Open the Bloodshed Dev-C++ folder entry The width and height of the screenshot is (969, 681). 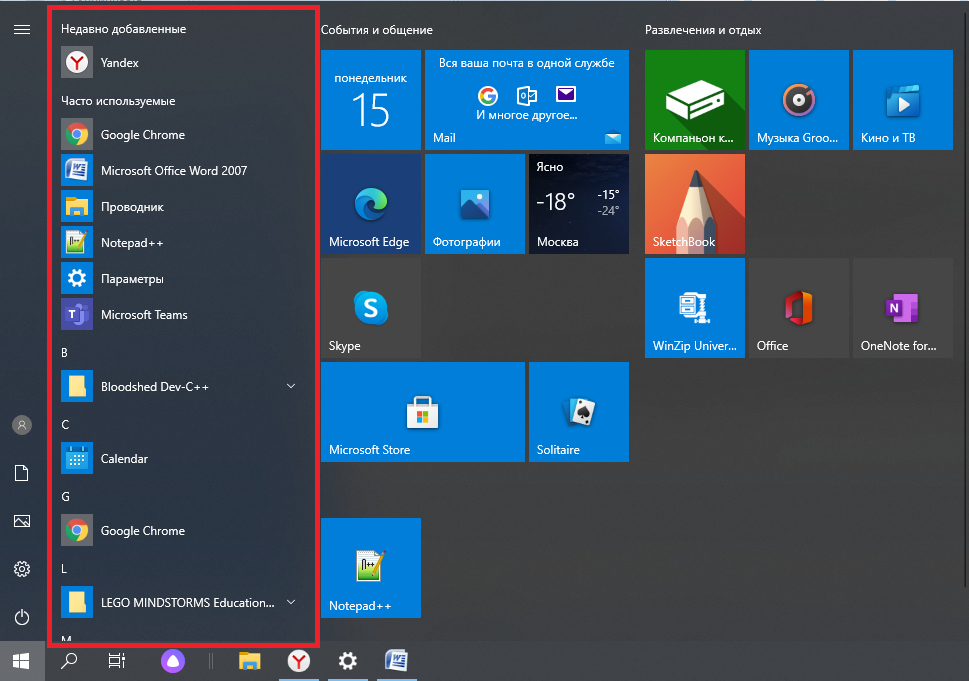pyautogui.click(x=179, y=386)
